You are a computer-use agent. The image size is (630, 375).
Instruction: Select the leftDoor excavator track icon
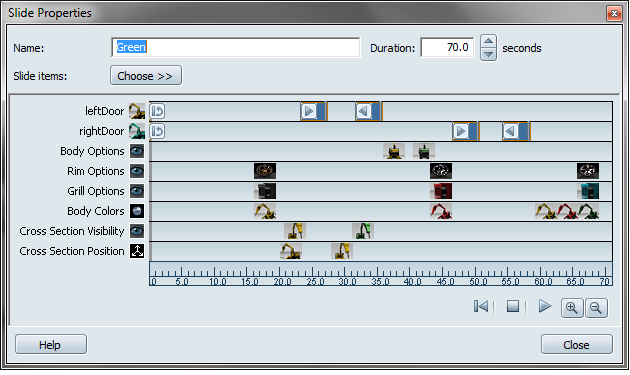pos(137,111)
